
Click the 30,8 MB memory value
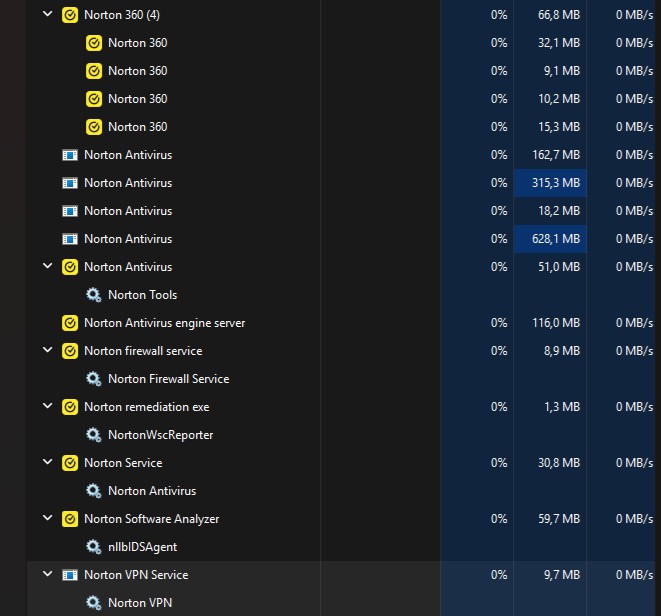[x=559, y=463]
